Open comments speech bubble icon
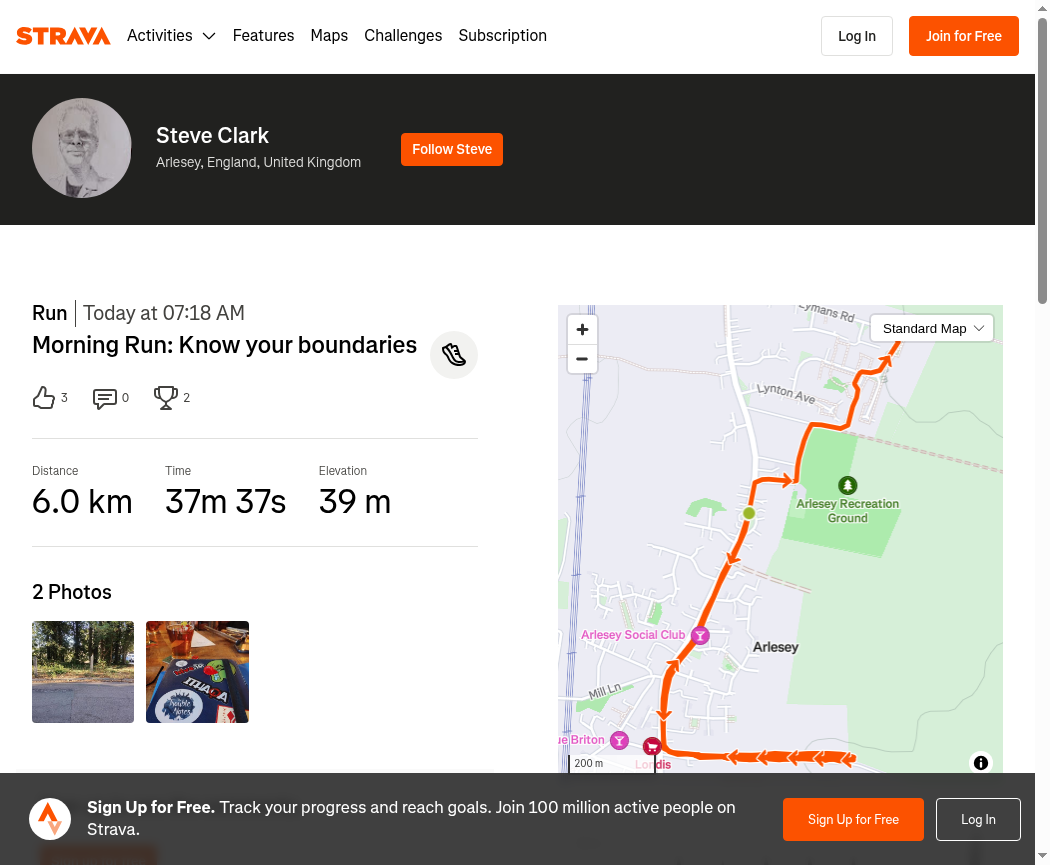1050x865 pixels. coord(104,398)
